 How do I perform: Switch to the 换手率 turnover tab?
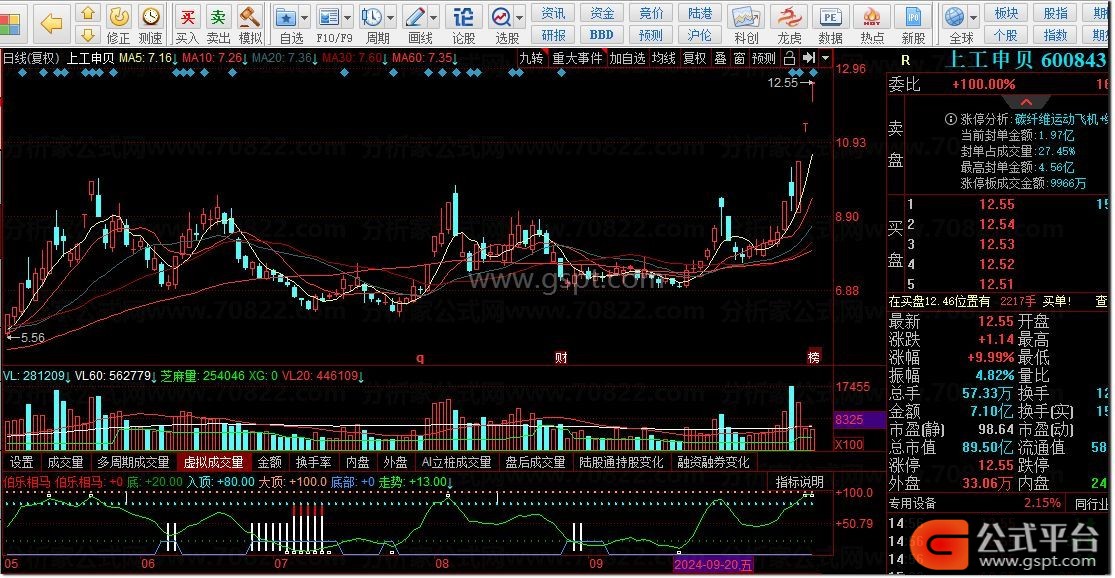313,463
